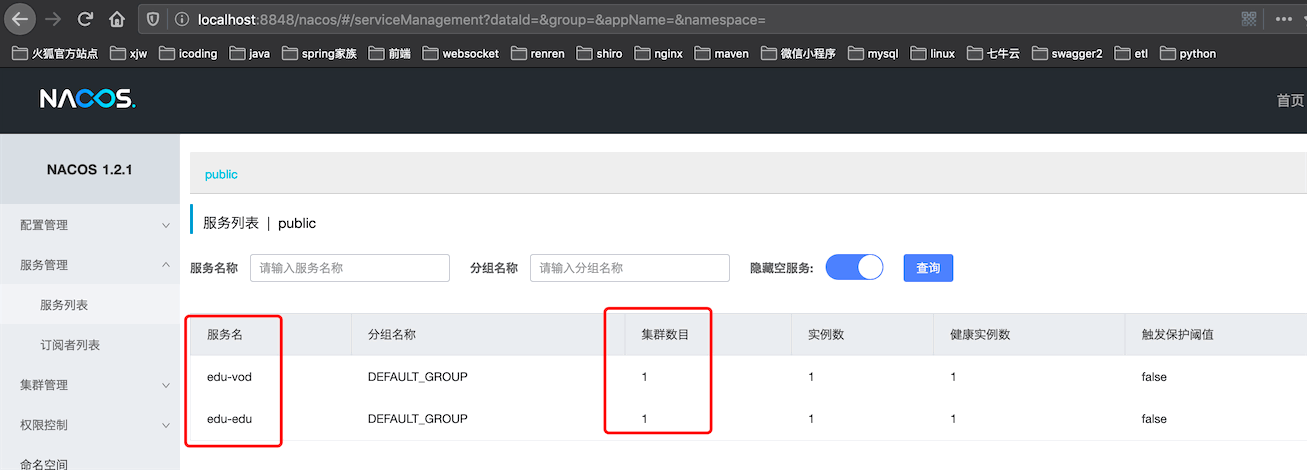Open the java bookmark folder

click(x=250, y=54)
